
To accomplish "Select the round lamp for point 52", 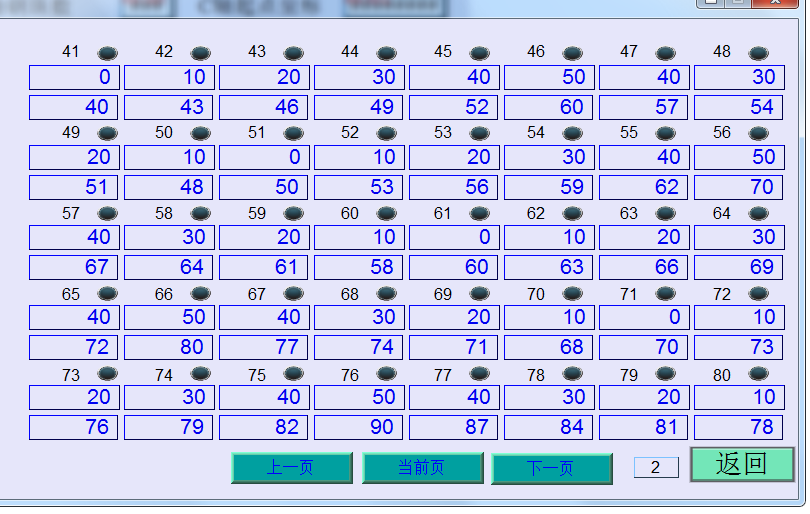I will click(386, 133).
